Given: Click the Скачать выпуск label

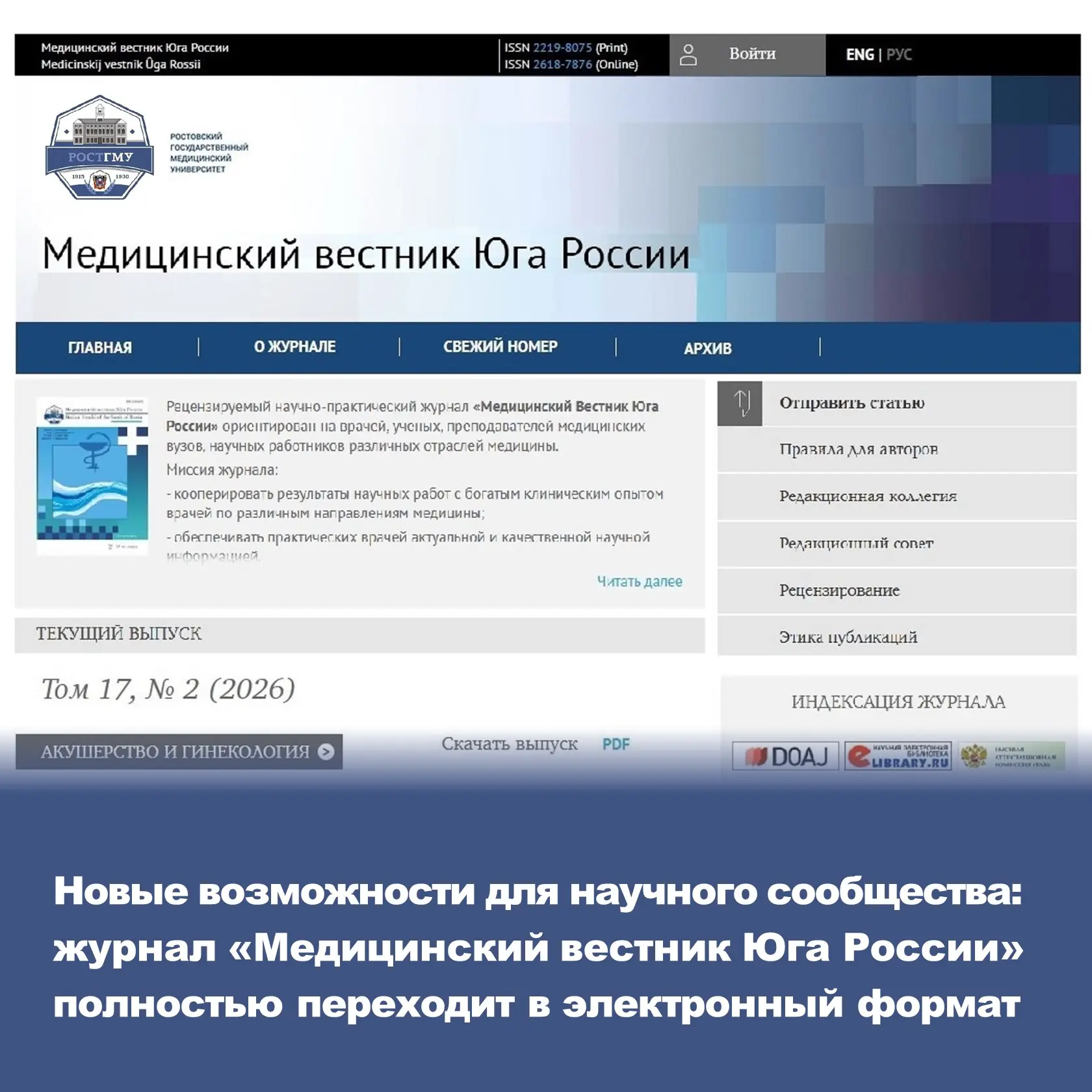Looking at the screenshot, I should click(510, 744).
